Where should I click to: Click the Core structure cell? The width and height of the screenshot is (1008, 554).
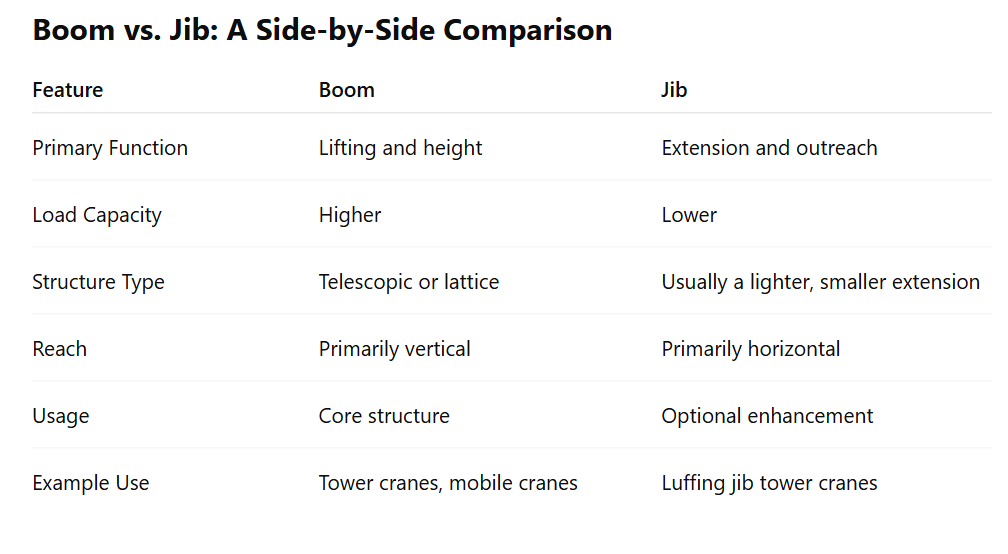(384, 416)
